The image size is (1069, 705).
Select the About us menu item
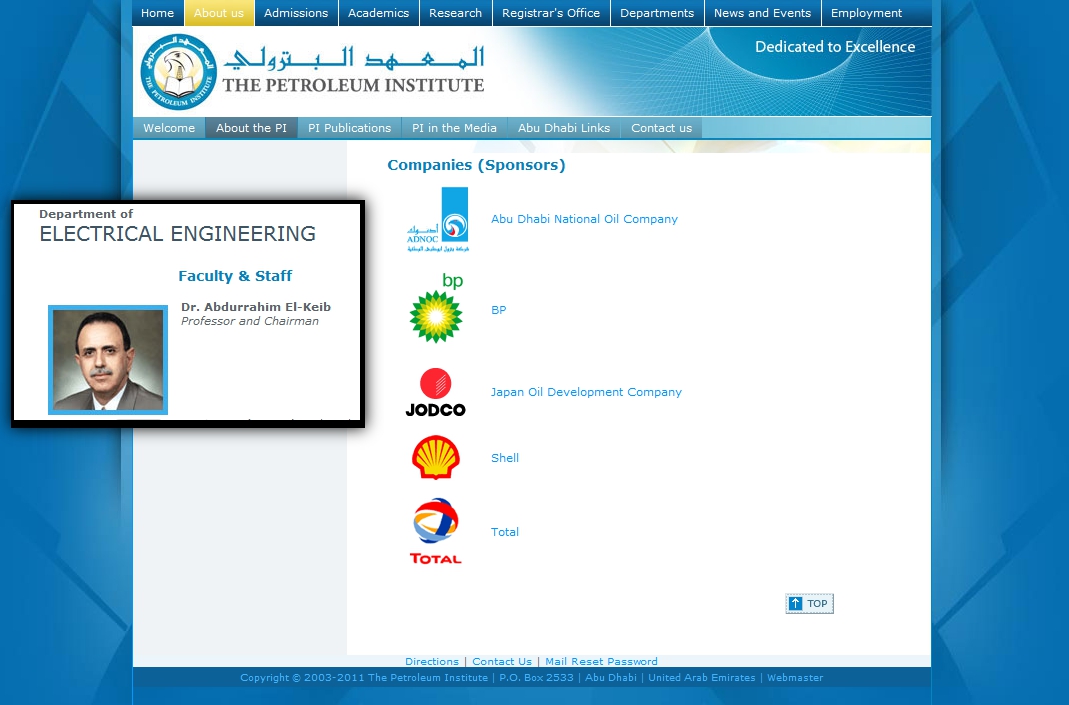tap(219, 13)
